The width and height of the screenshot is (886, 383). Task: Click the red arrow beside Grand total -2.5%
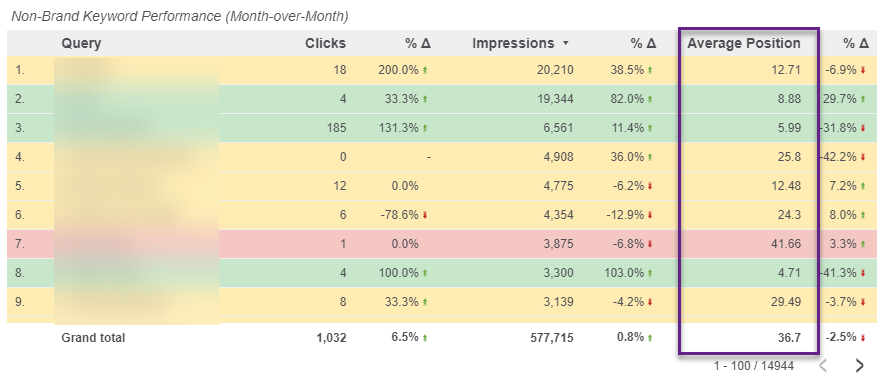point(863,338)
